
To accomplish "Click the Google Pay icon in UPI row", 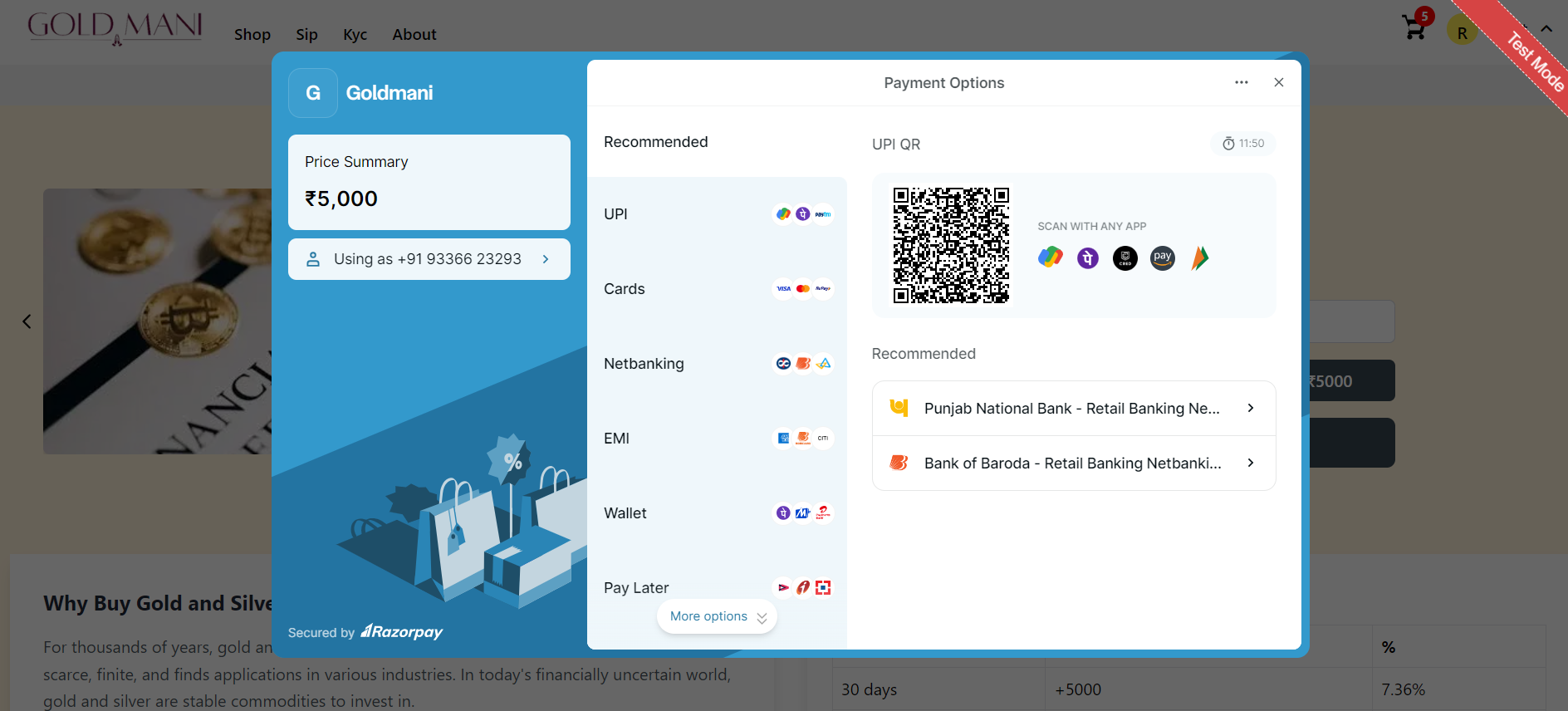I will pyautogui.click(x=783, y=214).
